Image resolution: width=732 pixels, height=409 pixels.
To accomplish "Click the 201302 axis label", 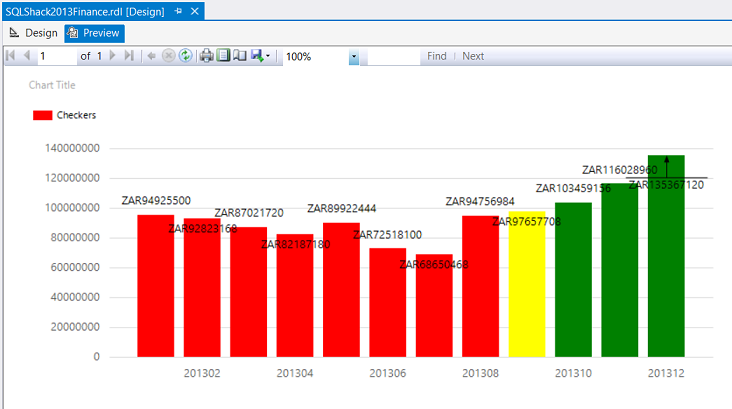I will (202, 373).
